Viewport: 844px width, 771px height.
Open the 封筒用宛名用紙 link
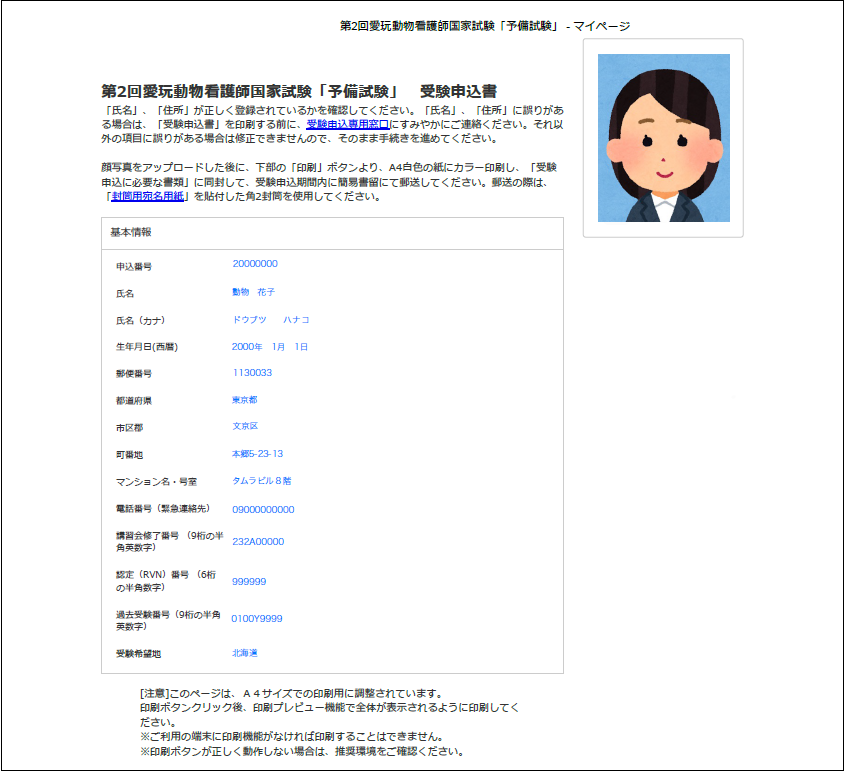(x=147, y=197)
